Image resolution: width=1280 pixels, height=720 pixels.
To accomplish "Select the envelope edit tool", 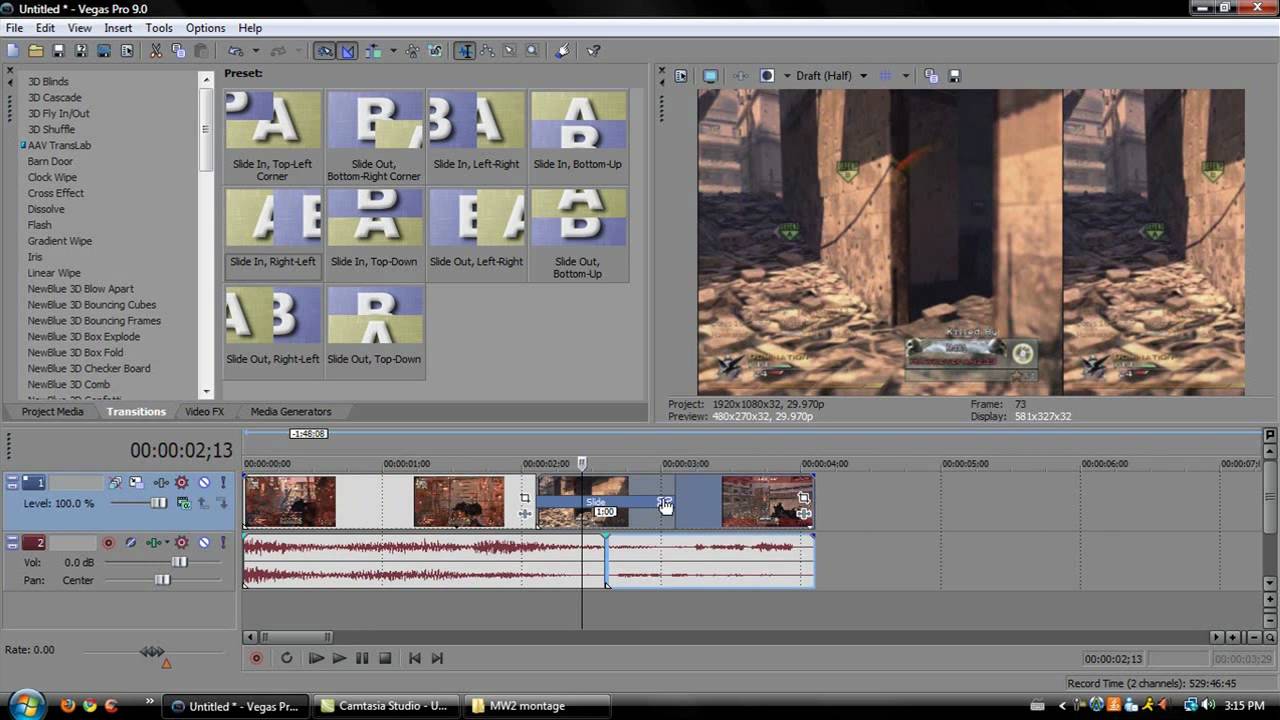I will [487, 50].
